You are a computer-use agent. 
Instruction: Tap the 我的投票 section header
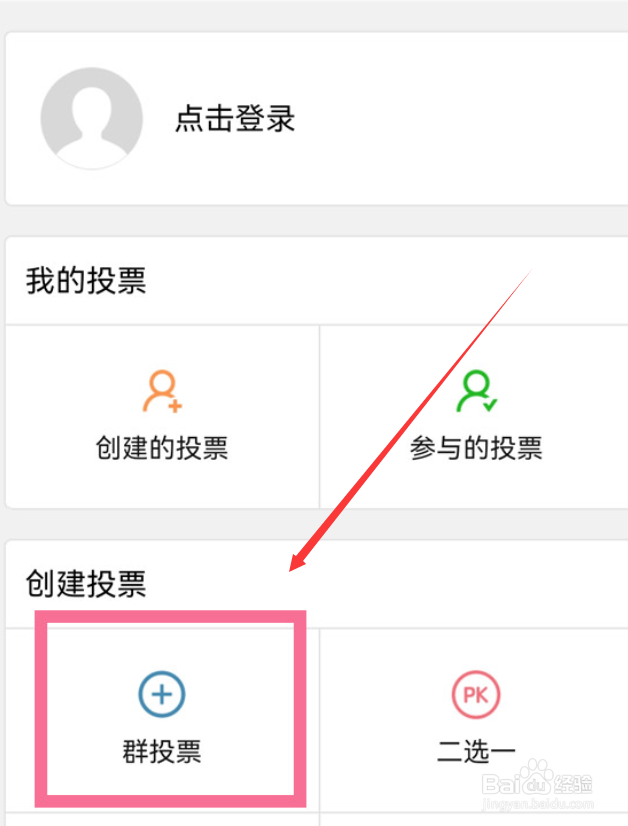coord(86,280)
